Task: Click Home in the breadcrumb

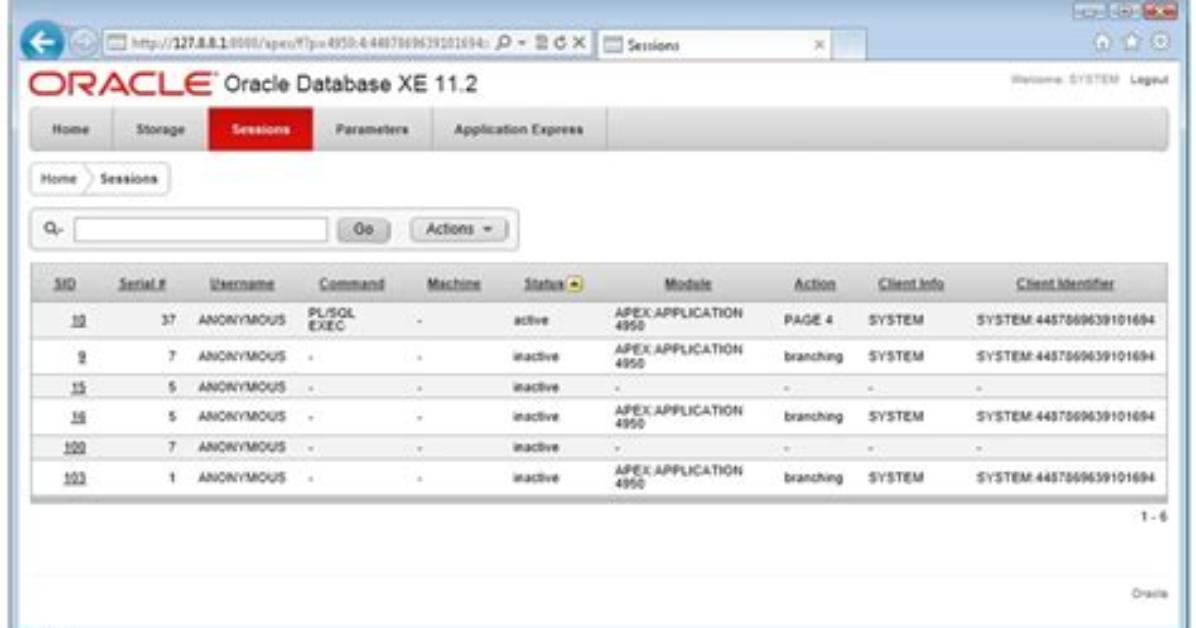Action: tap(59, 179)
